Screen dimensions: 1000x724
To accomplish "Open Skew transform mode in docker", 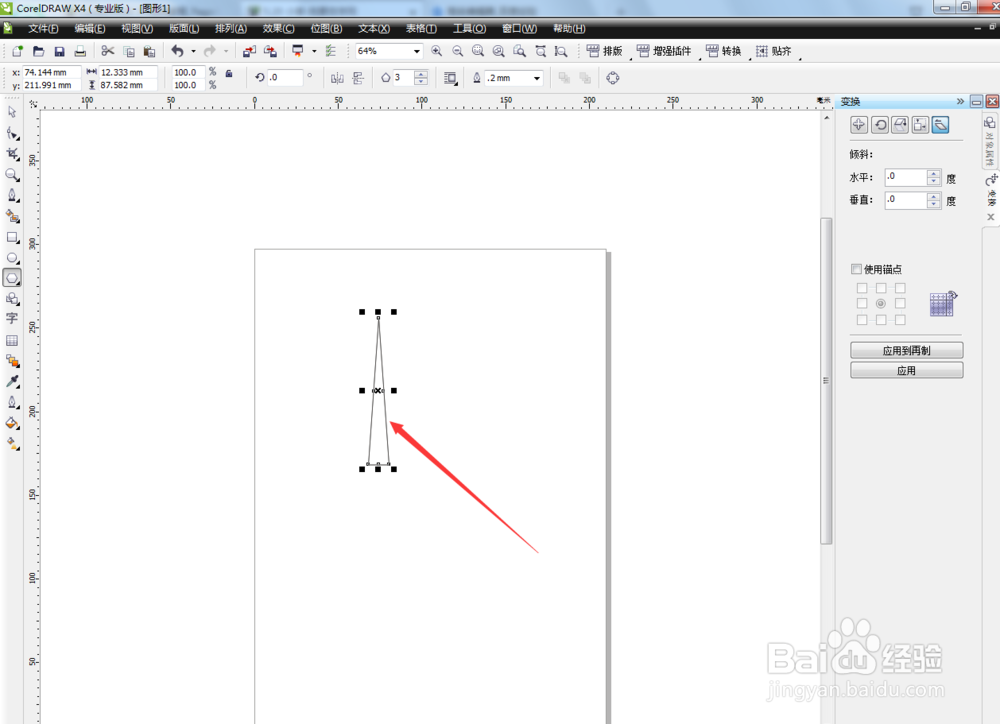I will click(940, 125).
